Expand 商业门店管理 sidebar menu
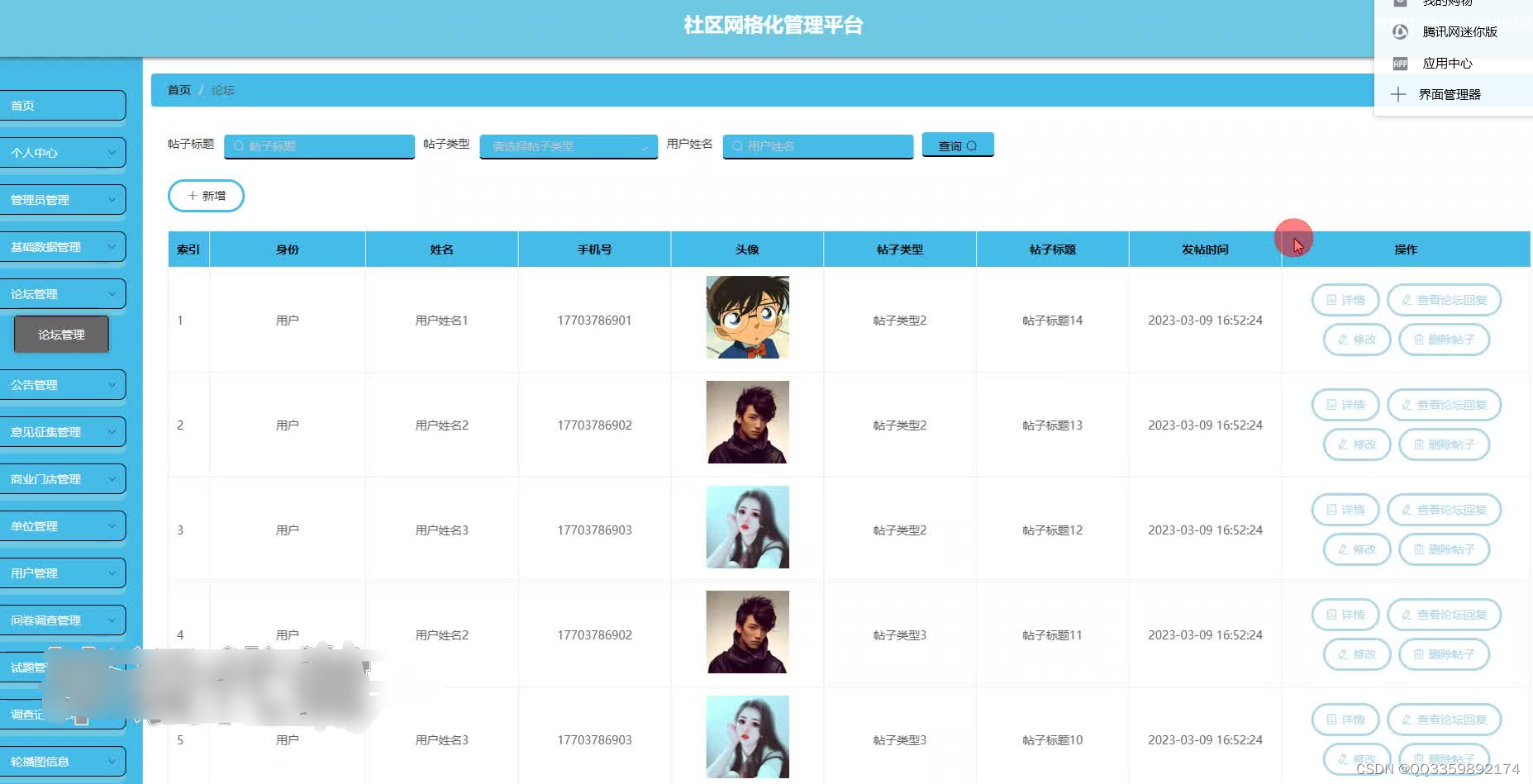This screenshot has height=784, width=1533. [x=63, y=479]
